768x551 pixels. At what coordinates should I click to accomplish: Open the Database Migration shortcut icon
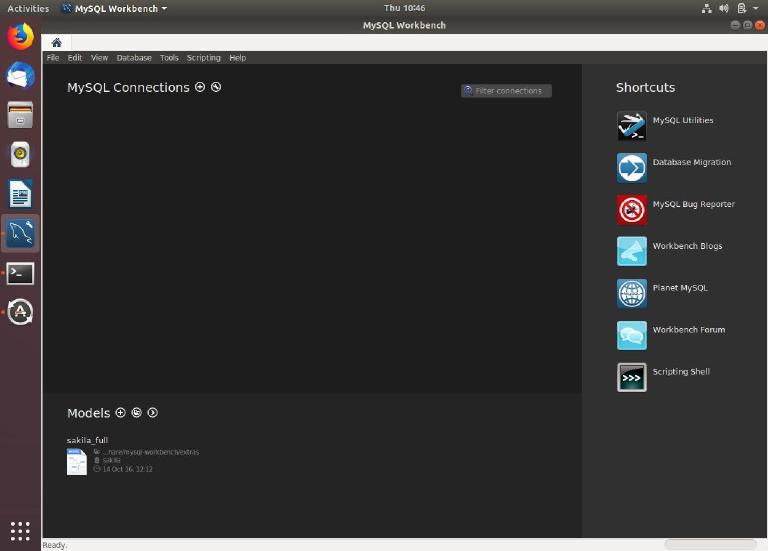632,167
